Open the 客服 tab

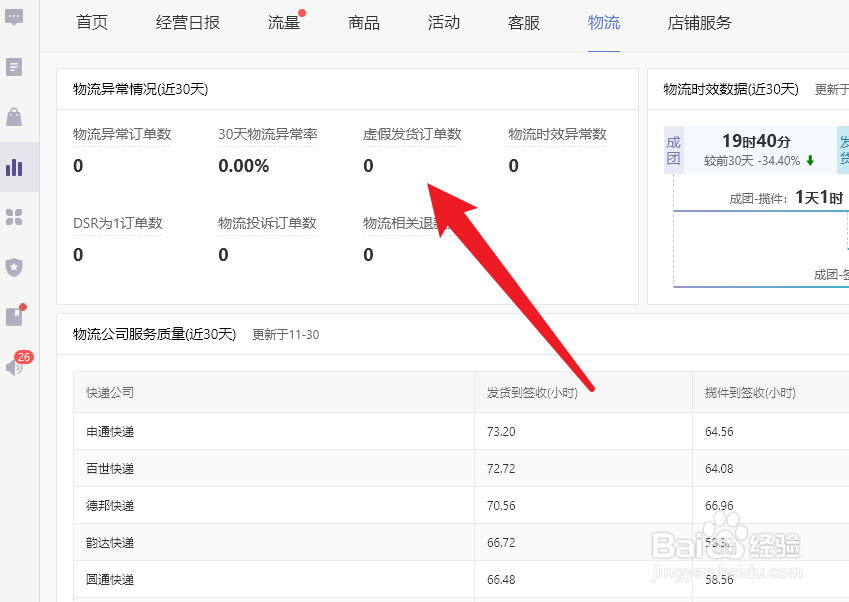click(523, 23)
